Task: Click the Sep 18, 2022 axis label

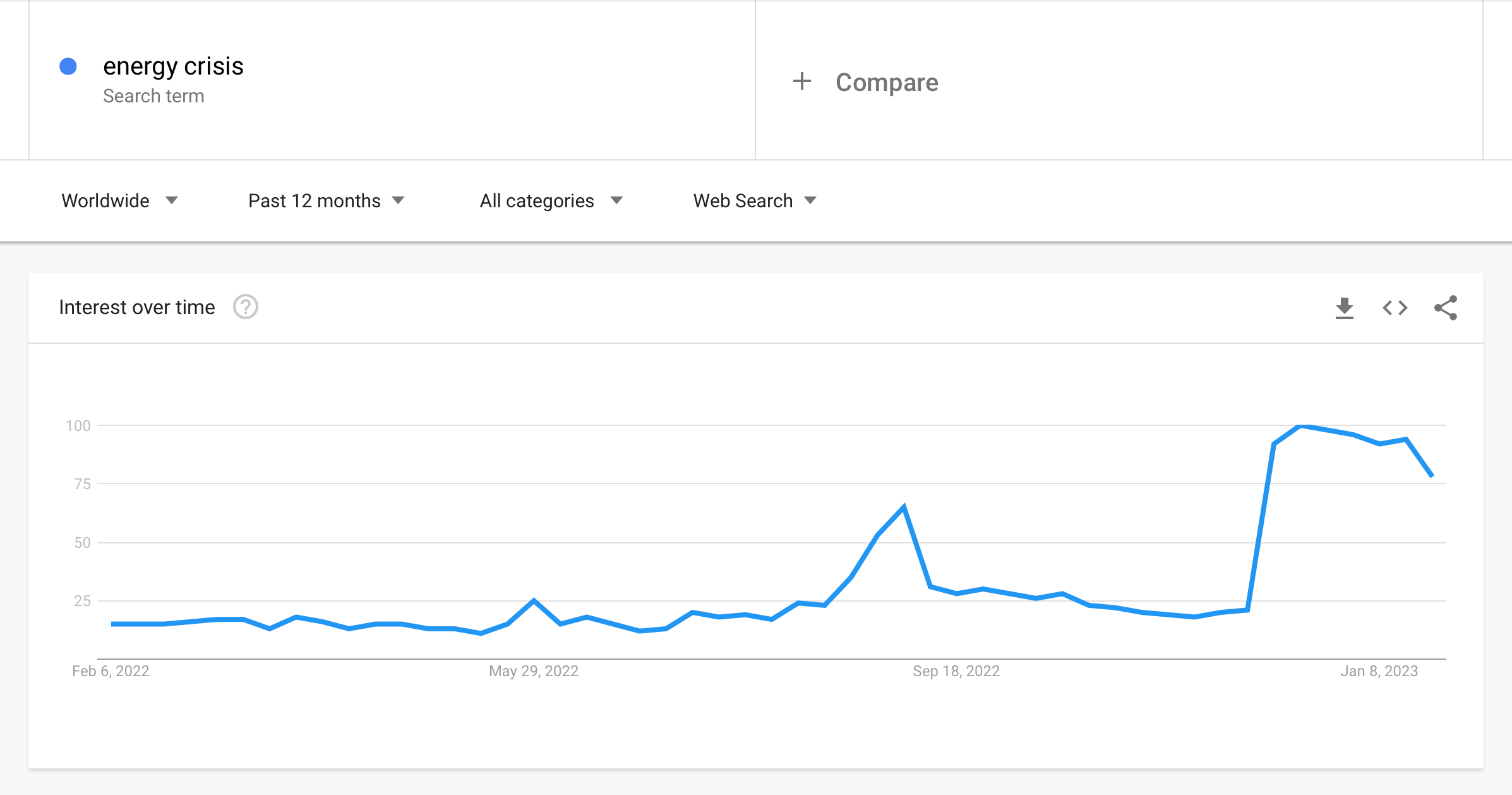Action: point(956,671)
